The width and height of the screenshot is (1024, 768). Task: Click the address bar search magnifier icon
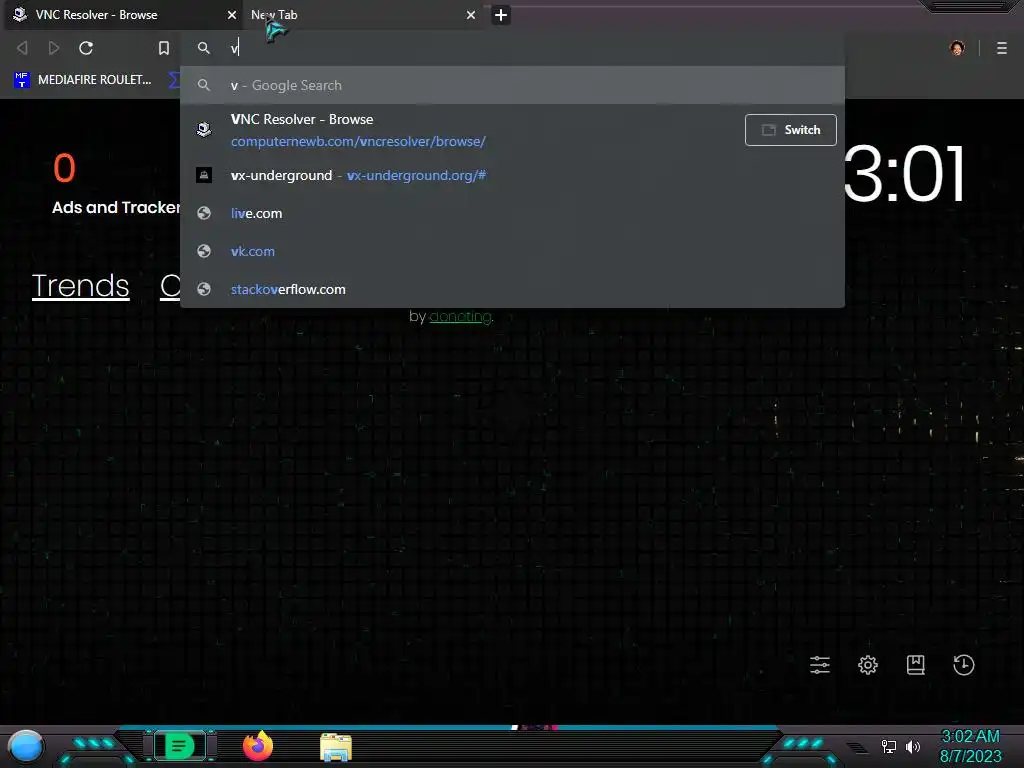[x=204, y=48]
